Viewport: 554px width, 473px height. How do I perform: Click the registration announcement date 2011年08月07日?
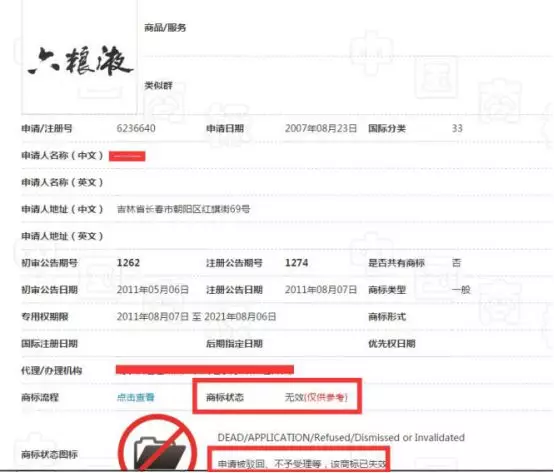pos(321,290)
